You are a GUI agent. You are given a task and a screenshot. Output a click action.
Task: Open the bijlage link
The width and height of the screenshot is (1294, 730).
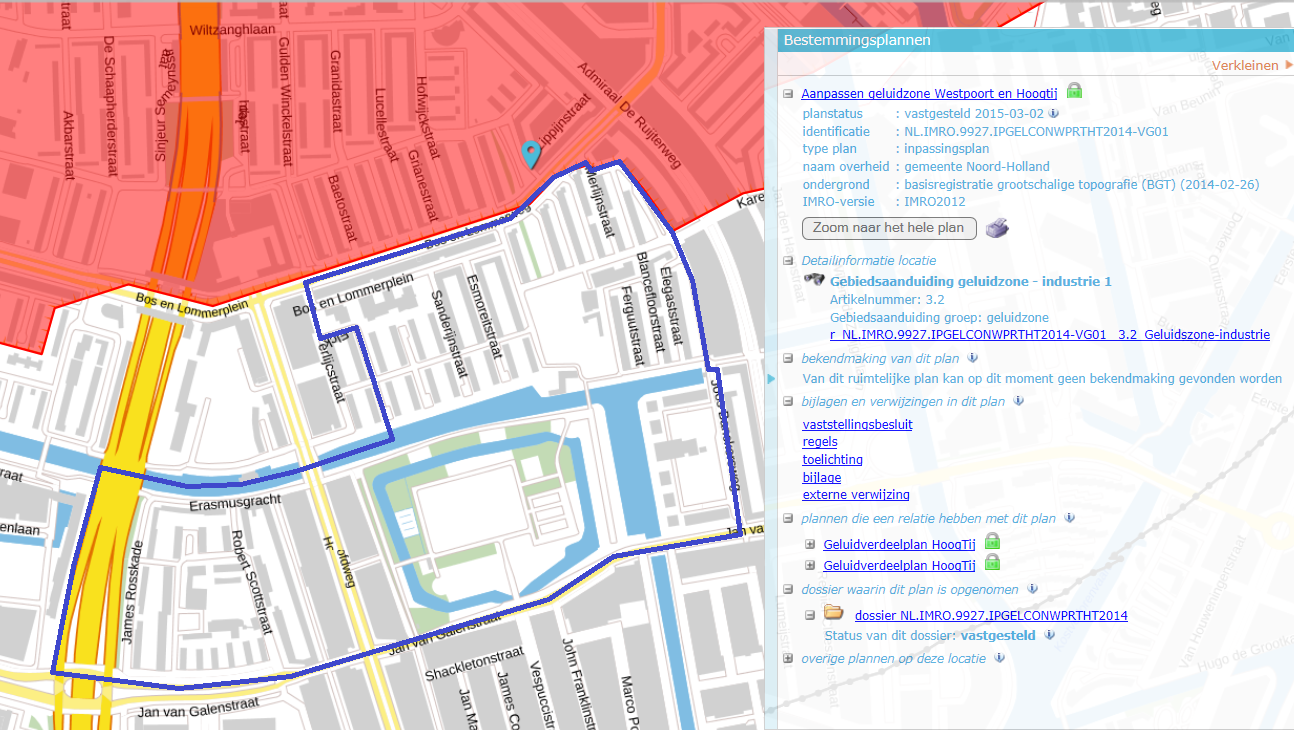pyautogui.click(x=821, y=478)
